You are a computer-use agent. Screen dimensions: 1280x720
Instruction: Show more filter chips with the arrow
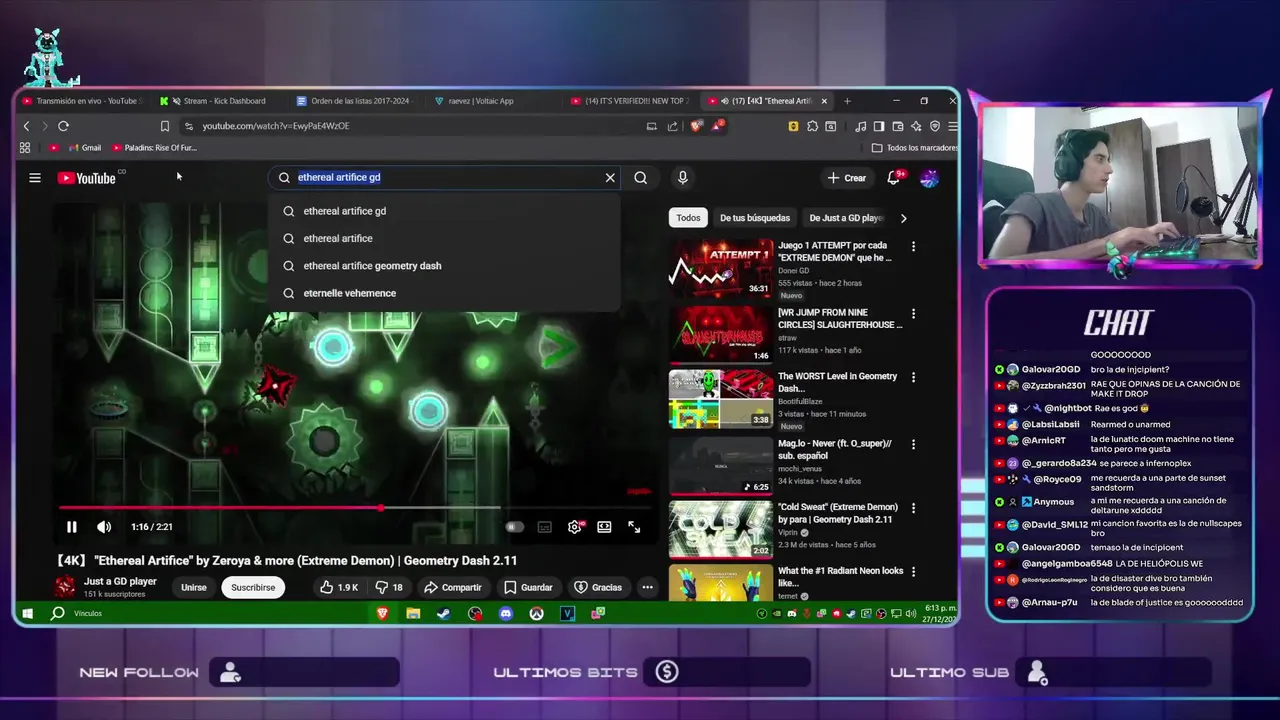(904, 218)
